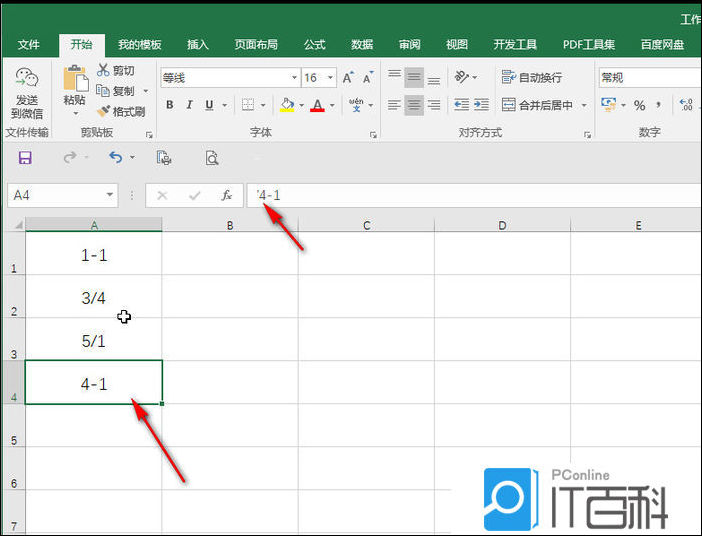Open the font color dropdown arrow
The width and height of the screenshot is (702, 536).
[332, 106]
